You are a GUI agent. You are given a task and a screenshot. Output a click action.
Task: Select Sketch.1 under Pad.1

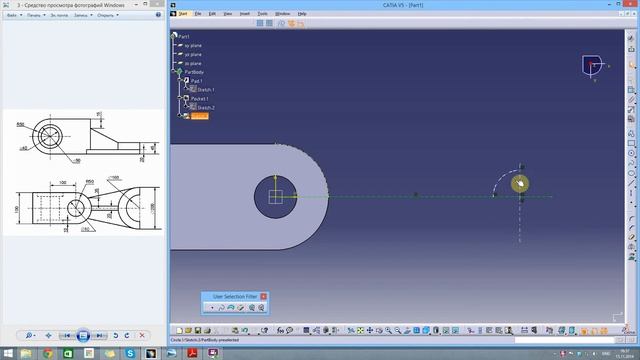(x=206, y=90)
